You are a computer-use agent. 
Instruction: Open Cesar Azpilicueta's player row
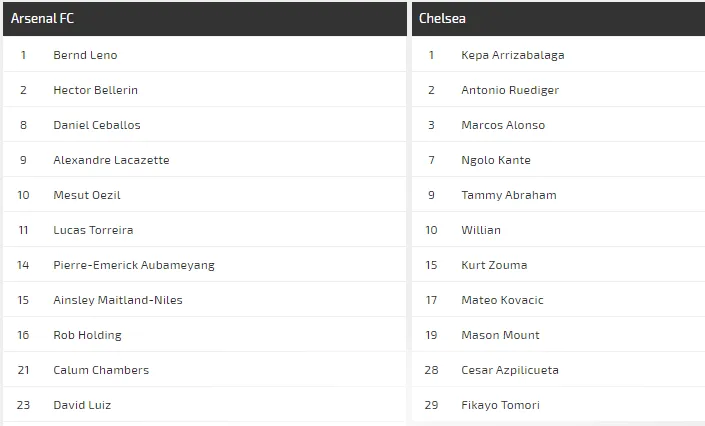coord(510,370)
